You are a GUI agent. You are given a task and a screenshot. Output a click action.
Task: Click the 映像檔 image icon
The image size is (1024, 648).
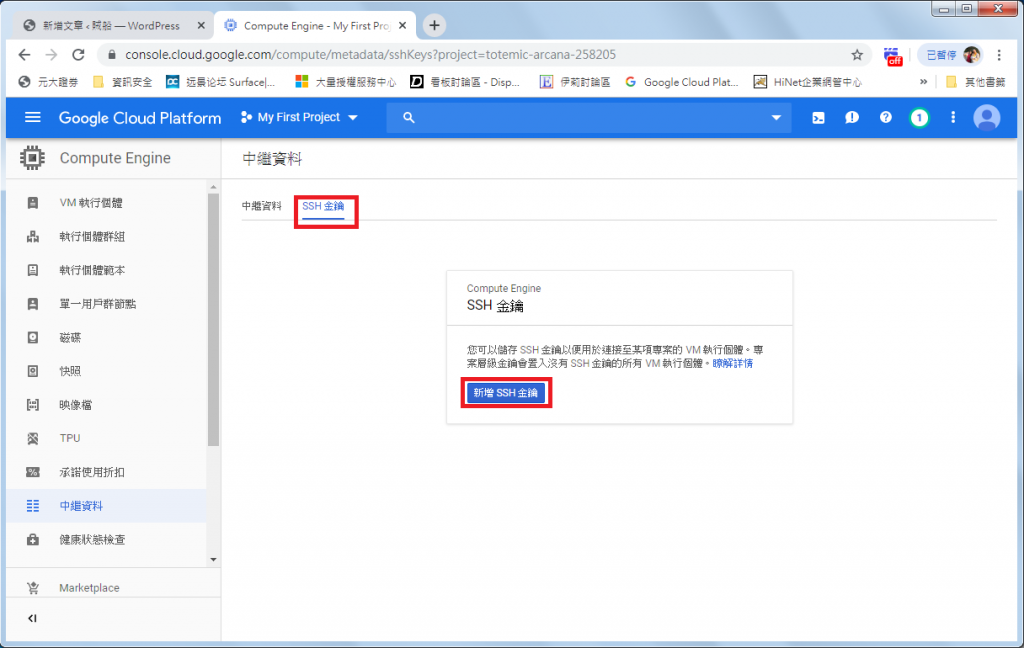33,405
